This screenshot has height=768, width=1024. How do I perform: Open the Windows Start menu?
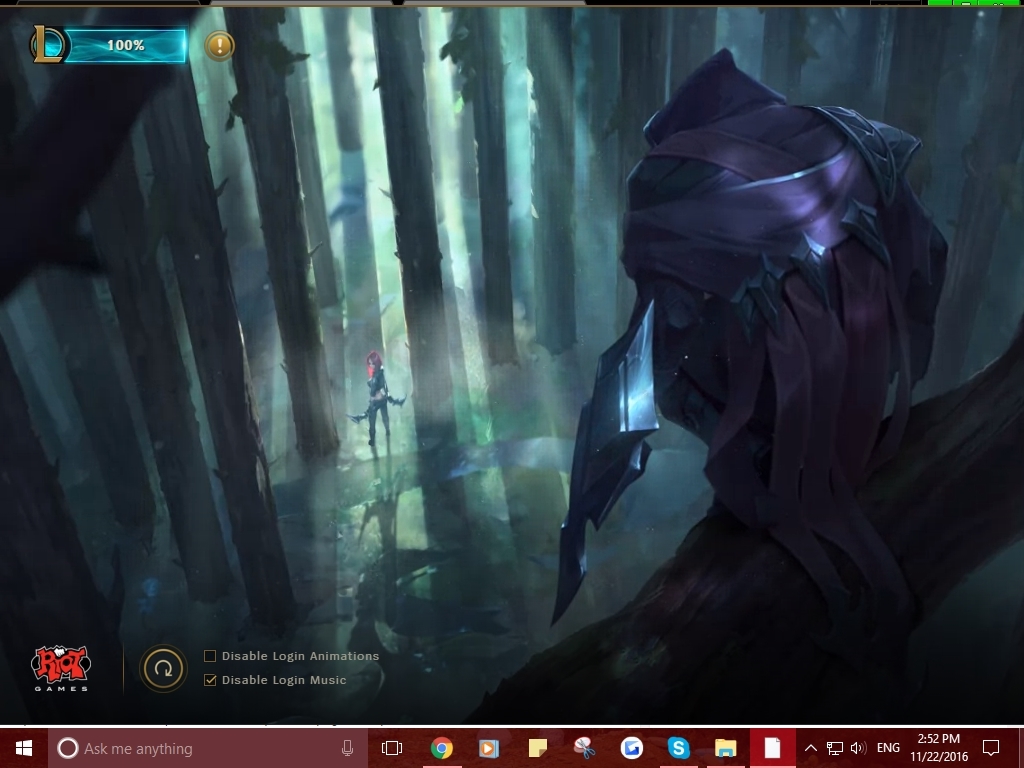coord(24,748)
